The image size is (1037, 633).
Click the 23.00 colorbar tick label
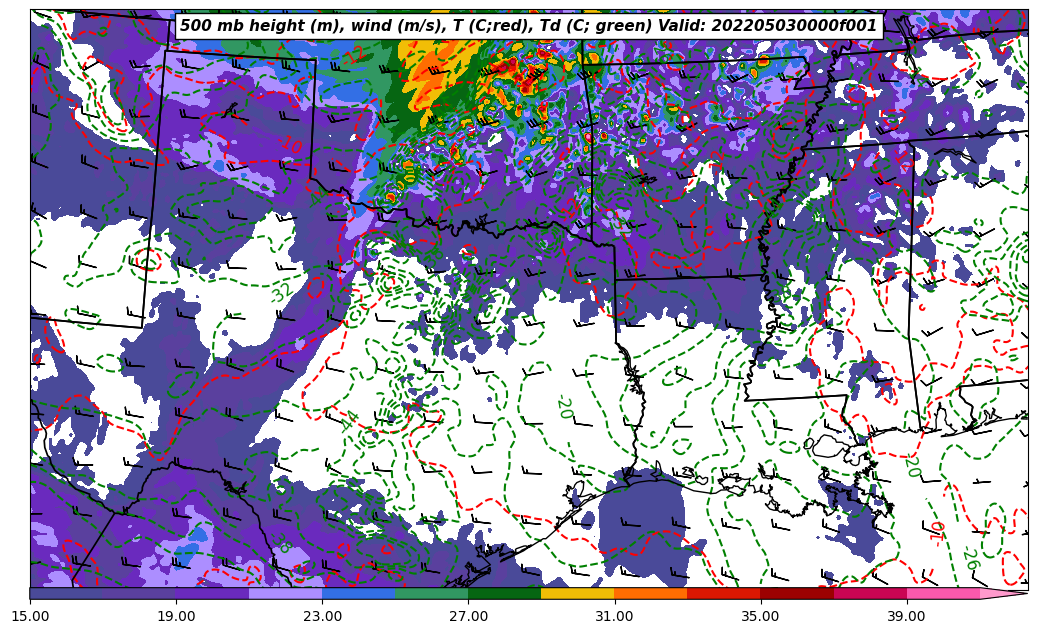322,617
